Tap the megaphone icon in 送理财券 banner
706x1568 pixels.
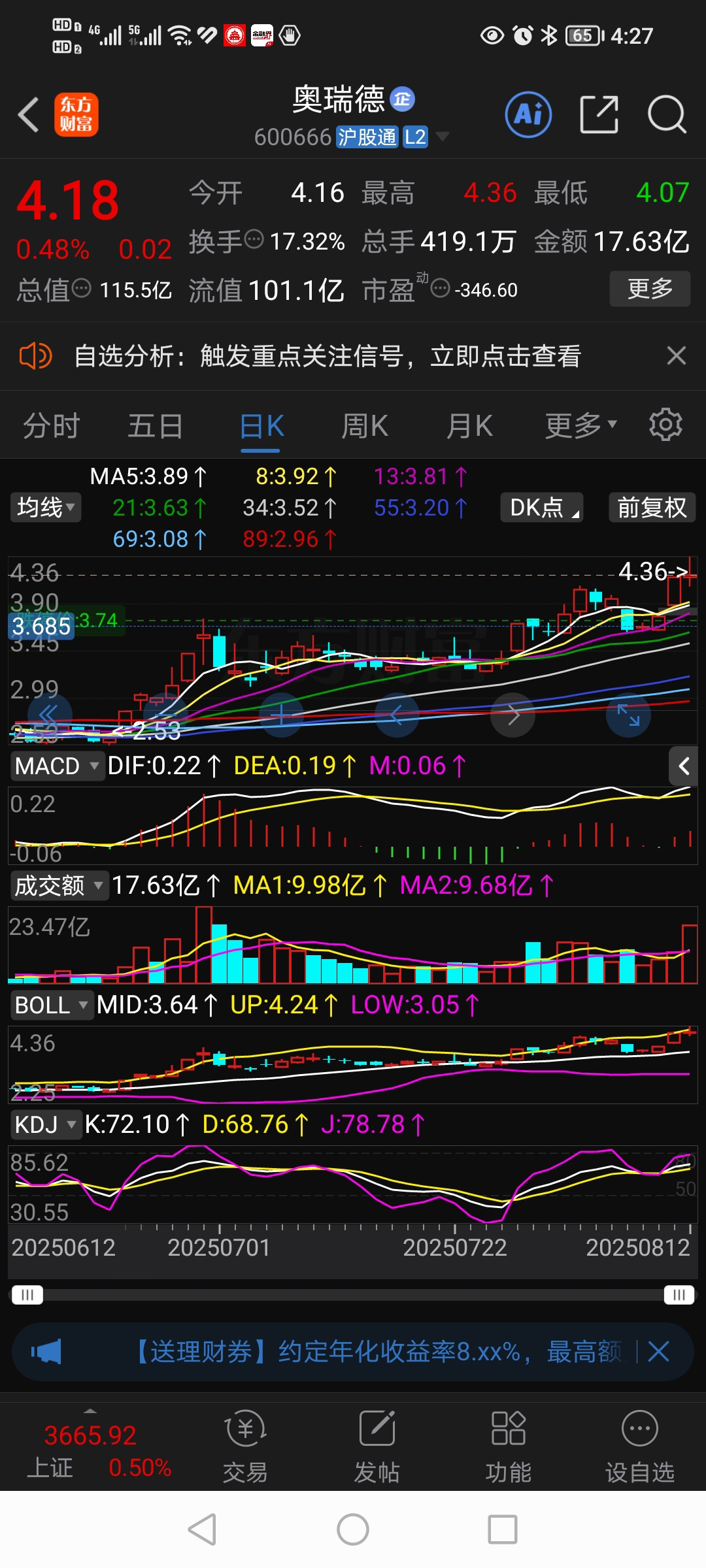(46, 1352)
